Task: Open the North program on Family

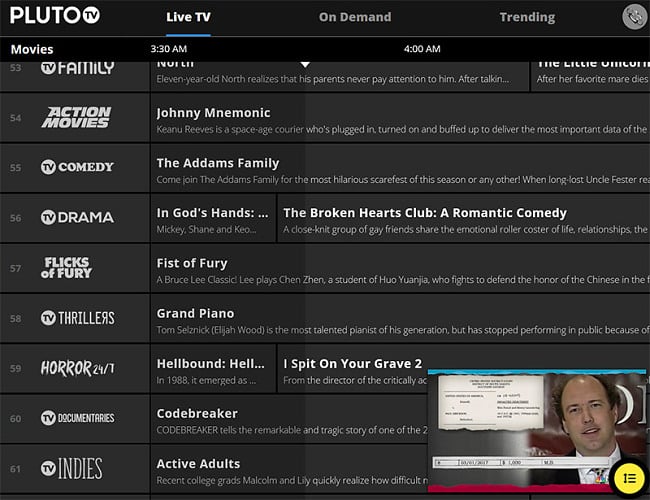Action: (340, 76)
